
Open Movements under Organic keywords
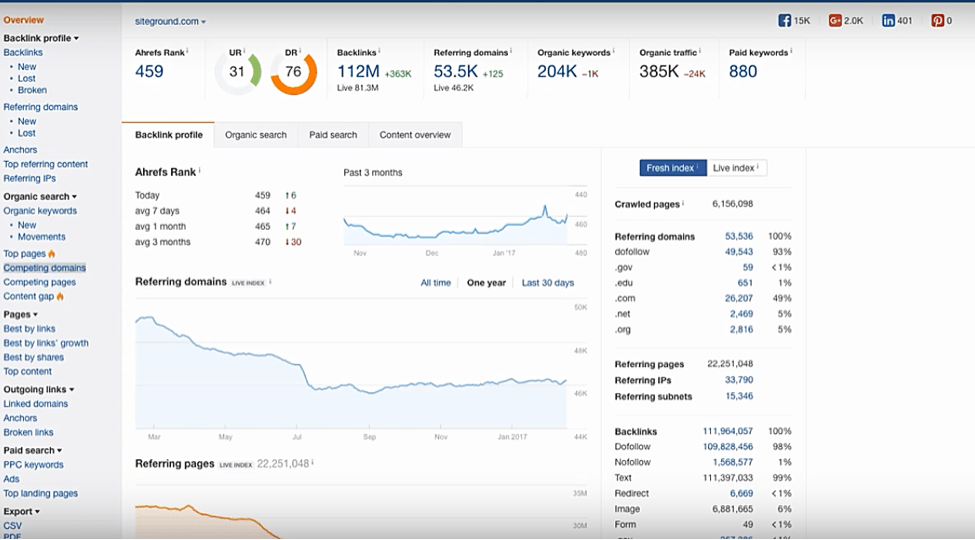point(41,237)
